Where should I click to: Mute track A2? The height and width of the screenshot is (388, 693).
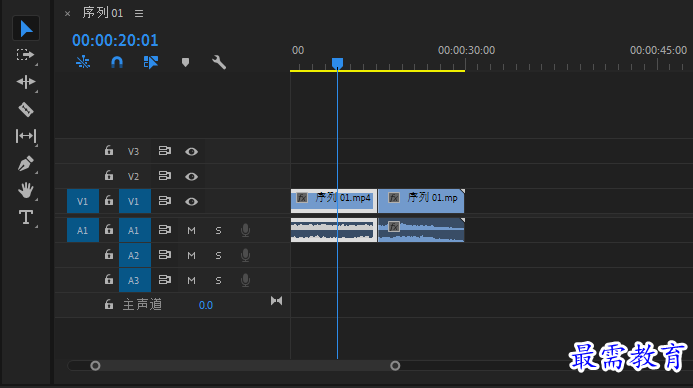[x=191, y=255]
